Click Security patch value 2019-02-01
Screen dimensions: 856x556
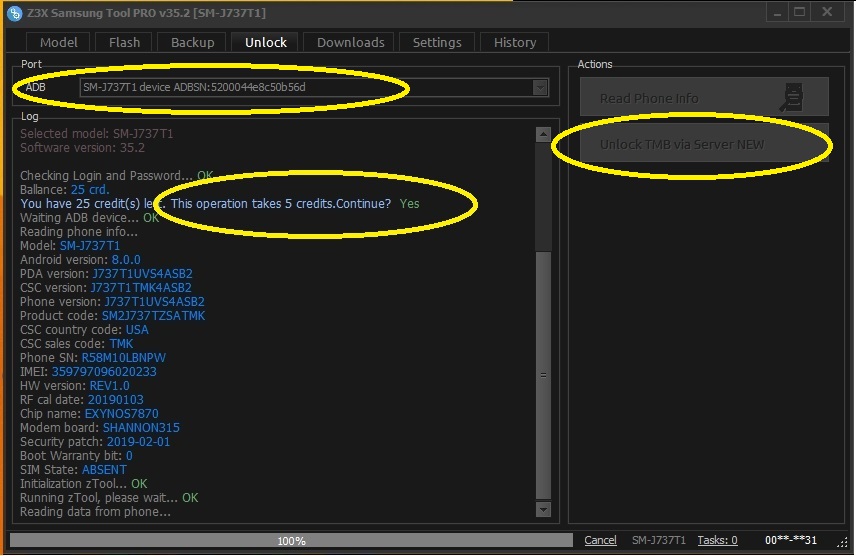(138, 442)
